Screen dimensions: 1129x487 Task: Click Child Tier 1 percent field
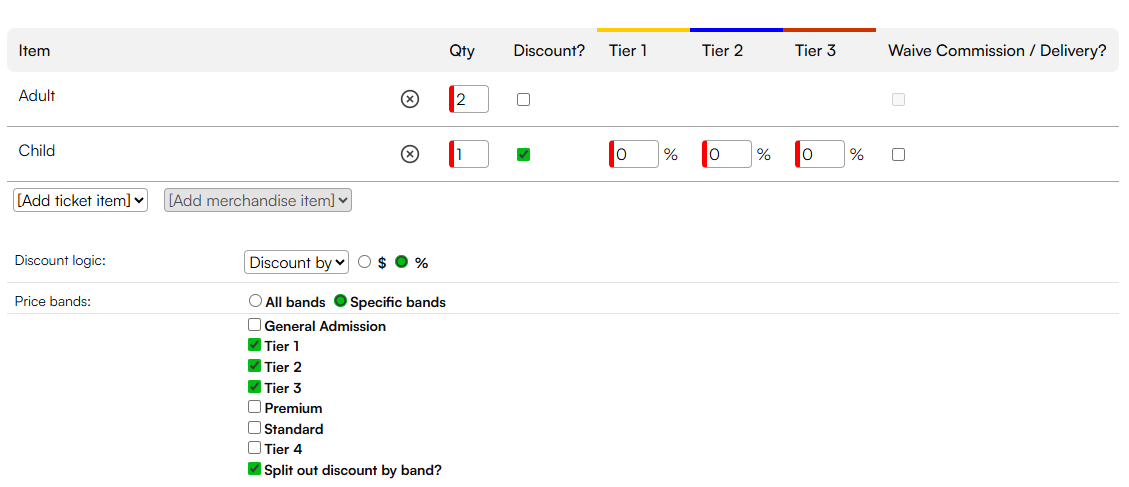point(634,154)
